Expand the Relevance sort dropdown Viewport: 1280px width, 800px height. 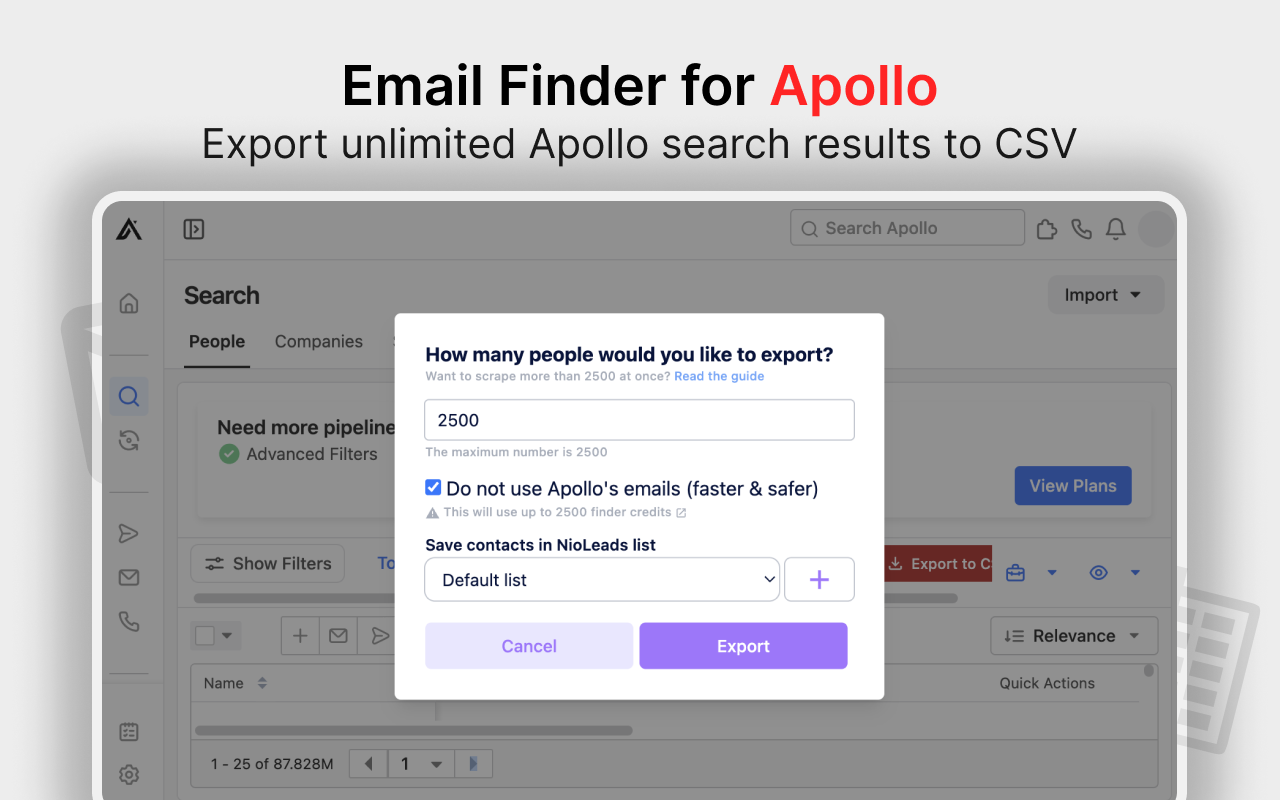coord(1074,635)
